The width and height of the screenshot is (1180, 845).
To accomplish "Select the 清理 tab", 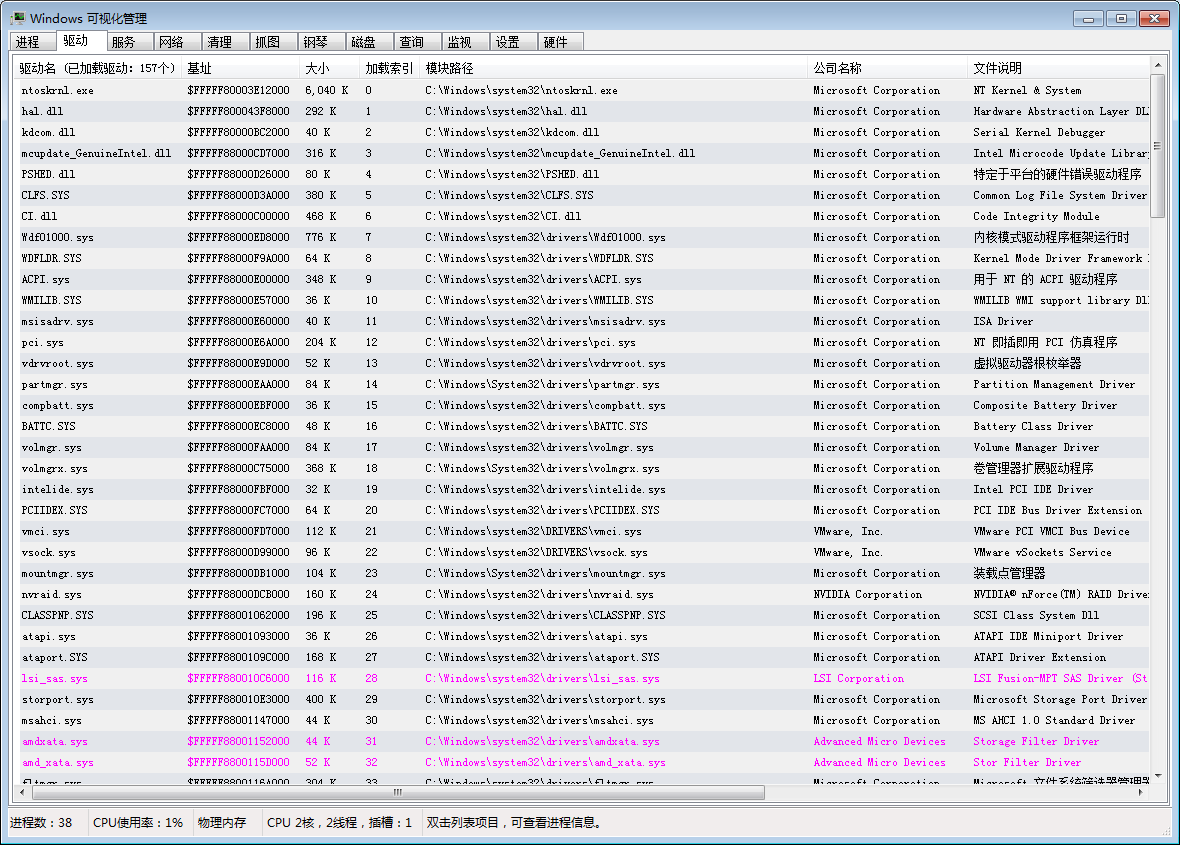I will pyautogui.click(x=220, y=42).
